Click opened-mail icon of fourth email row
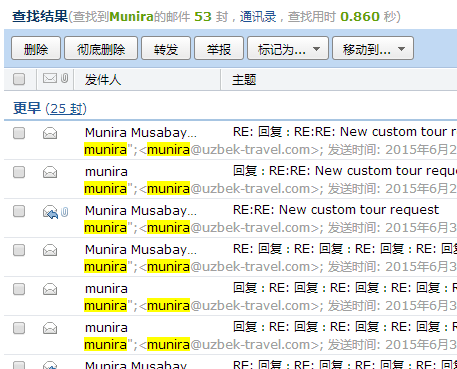The image size is (457, 369). coord(50,251)
